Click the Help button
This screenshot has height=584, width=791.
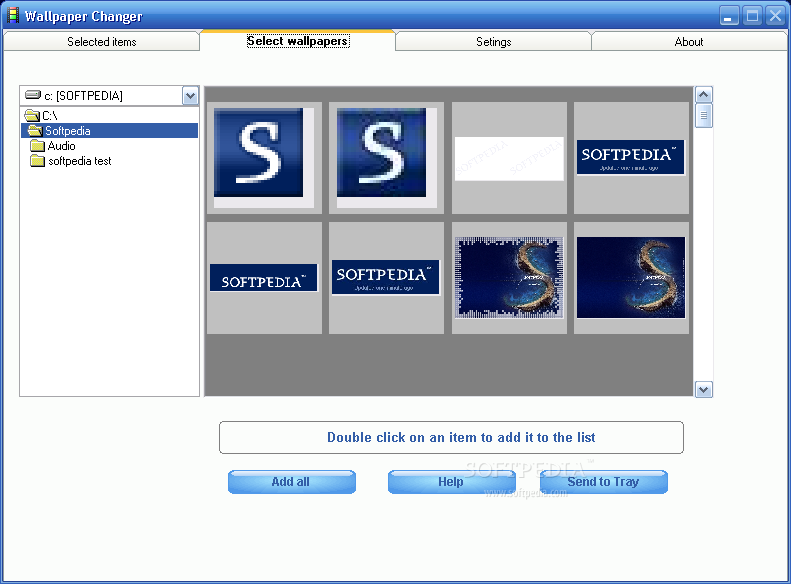coord(451,482)
